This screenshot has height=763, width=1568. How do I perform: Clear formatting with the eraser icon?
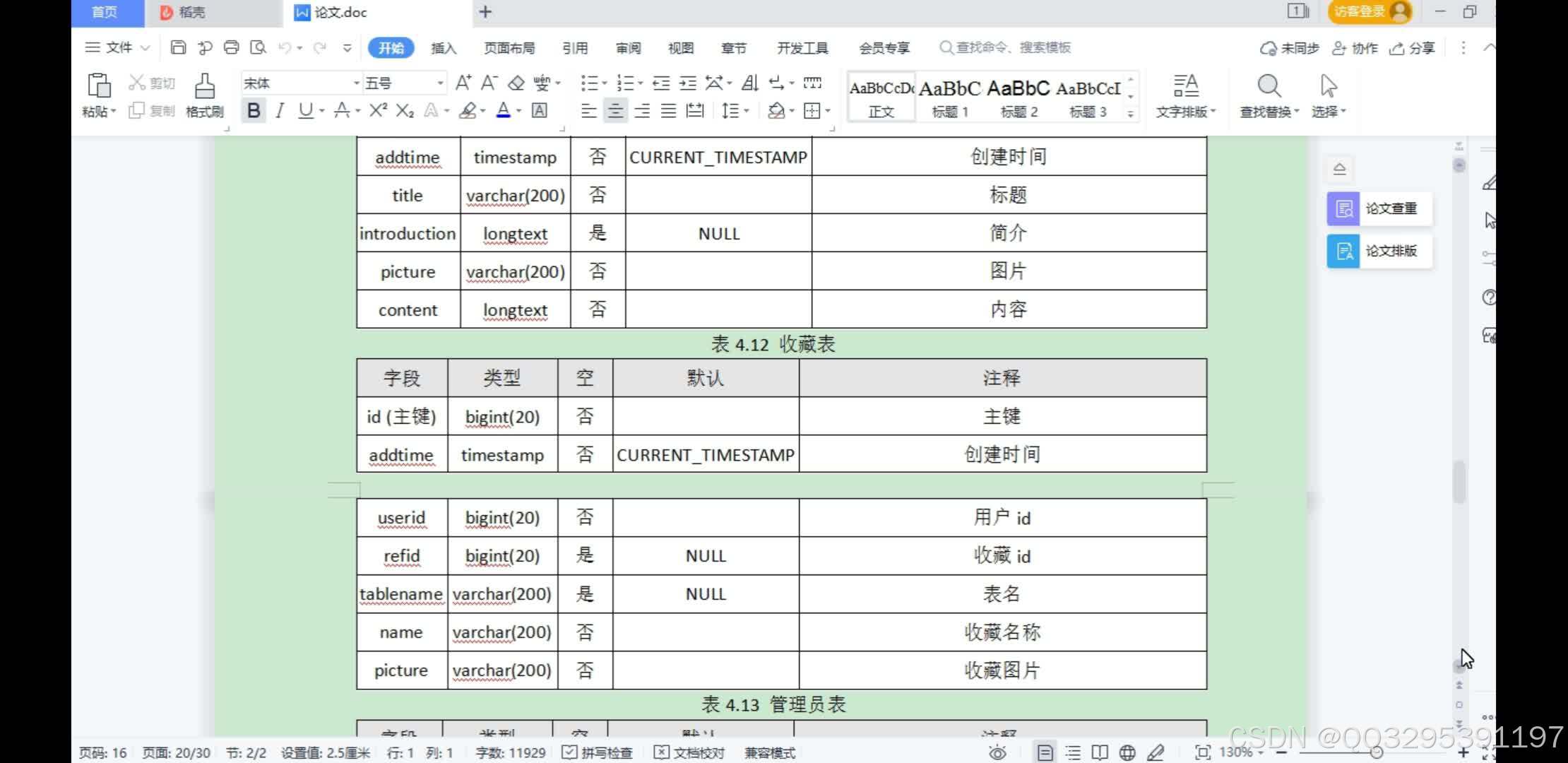(516, 83)
